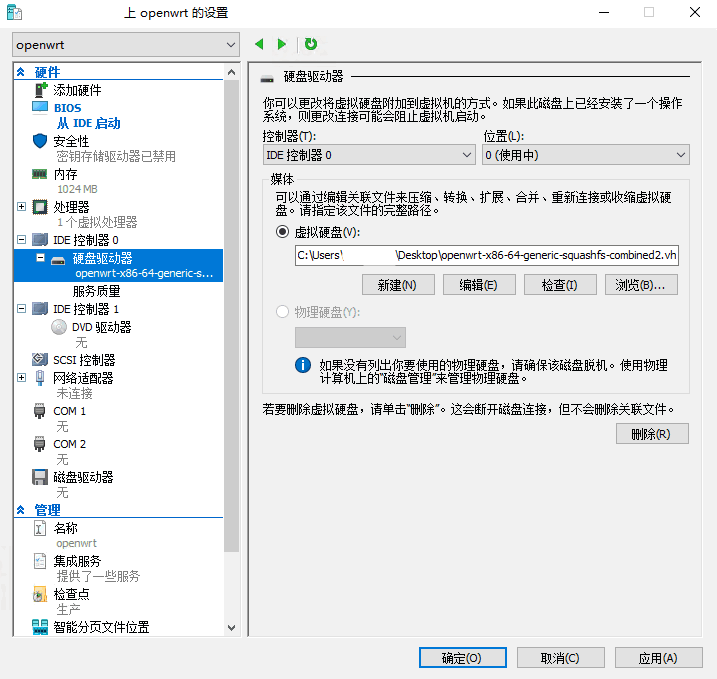Click the floppy 磁盘驱动器 icon
717x679 pixels.
tap(40, 477)
